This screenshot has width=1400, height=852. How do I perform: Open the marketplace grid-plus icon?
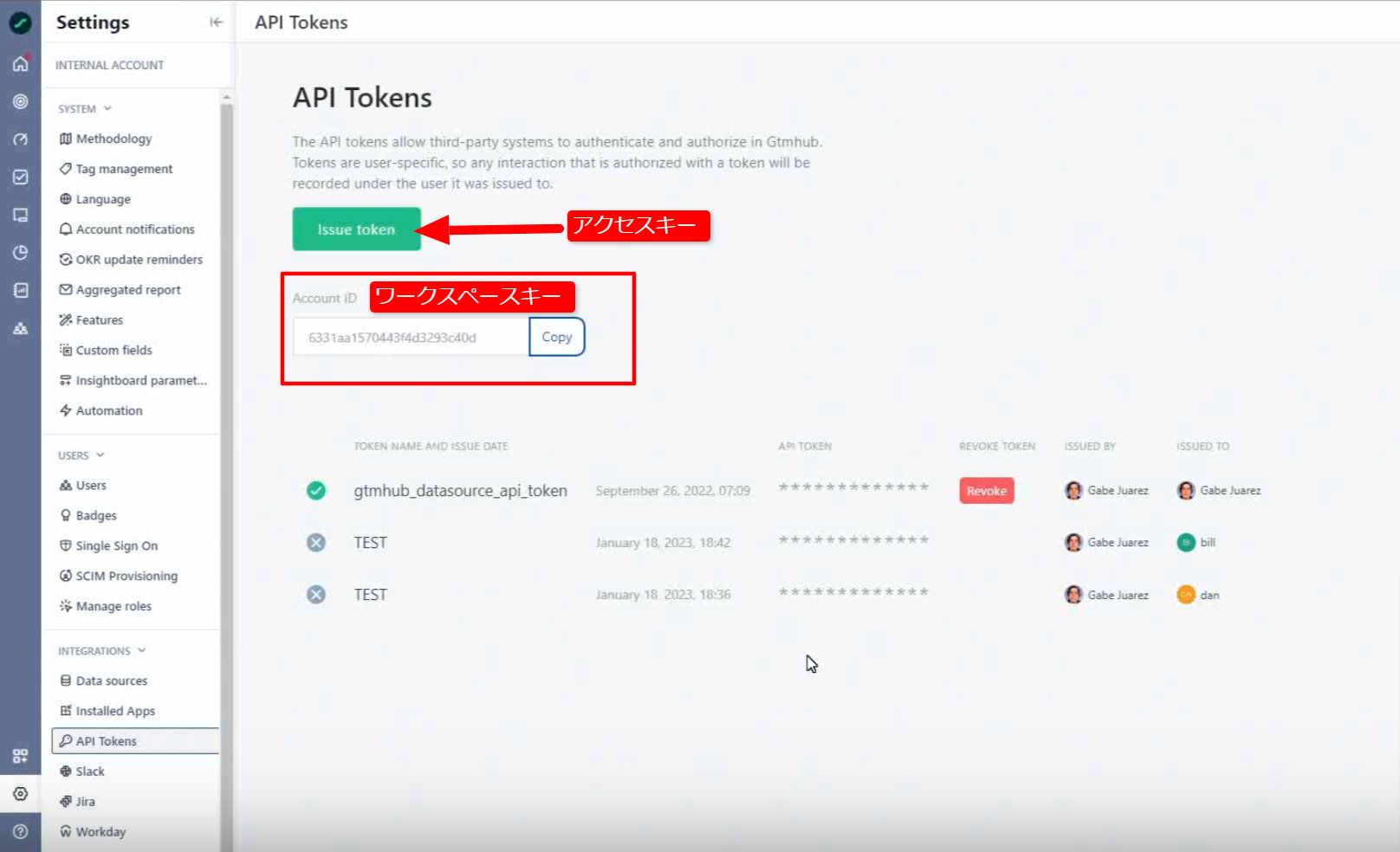[x=21, y=756]
